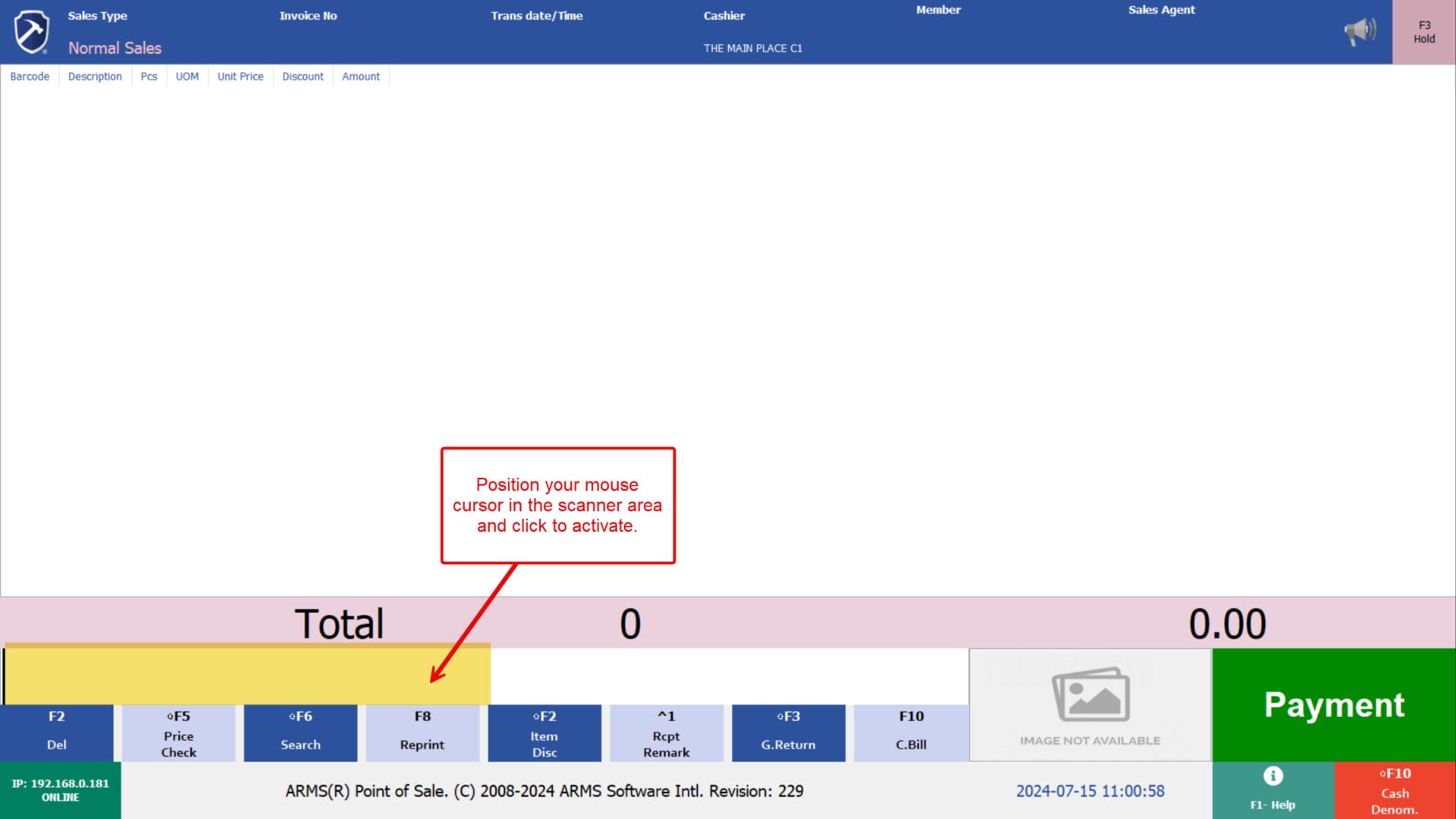Apply Item Disc function
The image size is (1456, 819).
pyautogui.click(x=544, y=733)
